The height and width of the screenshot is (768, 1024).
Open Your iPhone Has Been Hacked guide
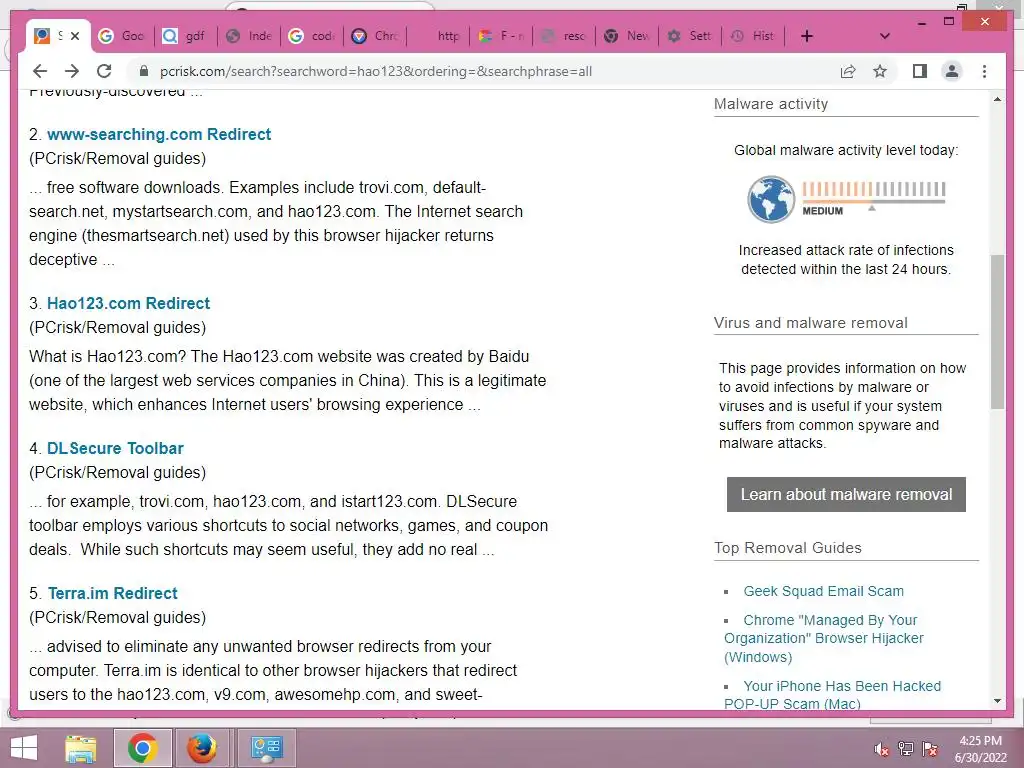coord(833,695)
